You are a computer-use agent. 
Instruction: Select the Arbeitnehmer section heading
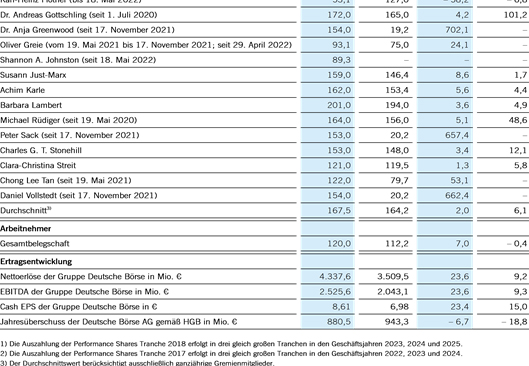[x=26, y=229]
